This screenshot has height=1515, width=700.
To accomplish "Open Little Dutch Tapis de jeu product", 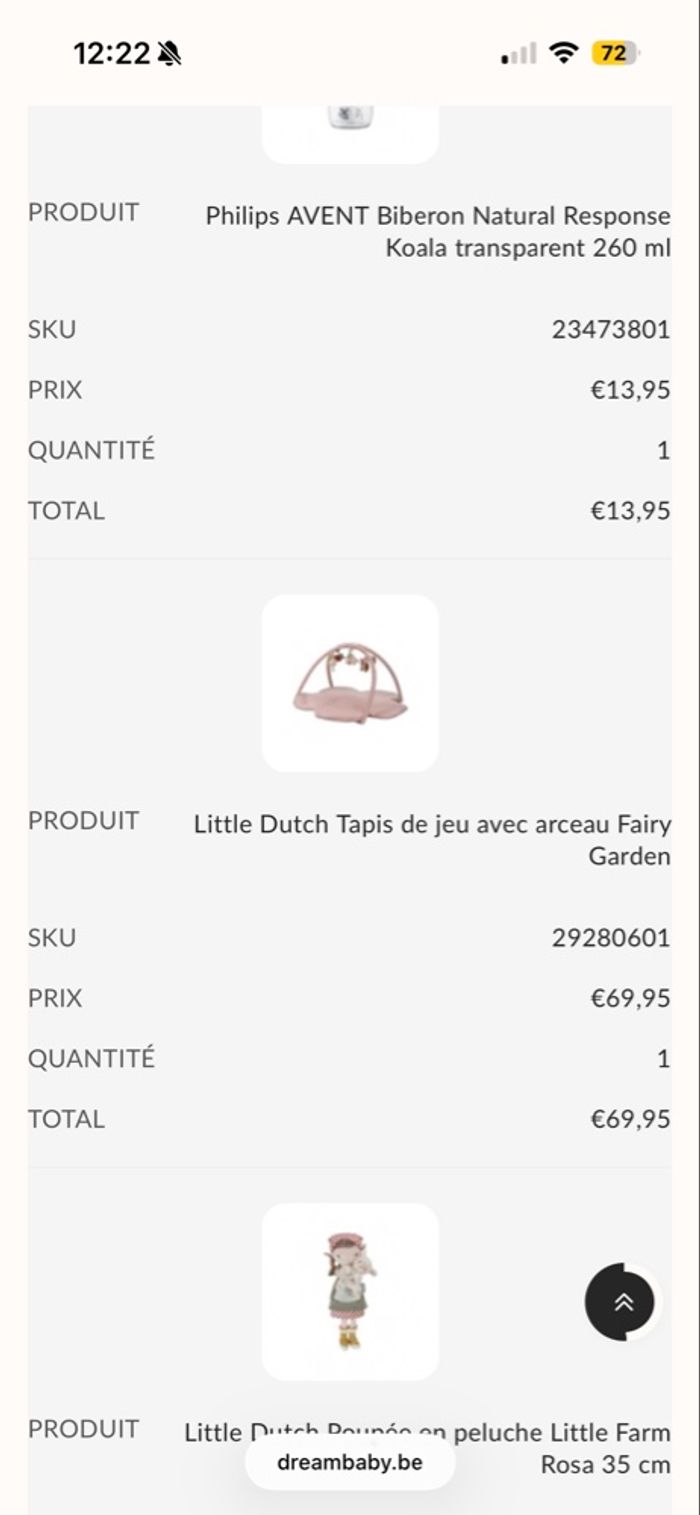I will tap(432, 840).
